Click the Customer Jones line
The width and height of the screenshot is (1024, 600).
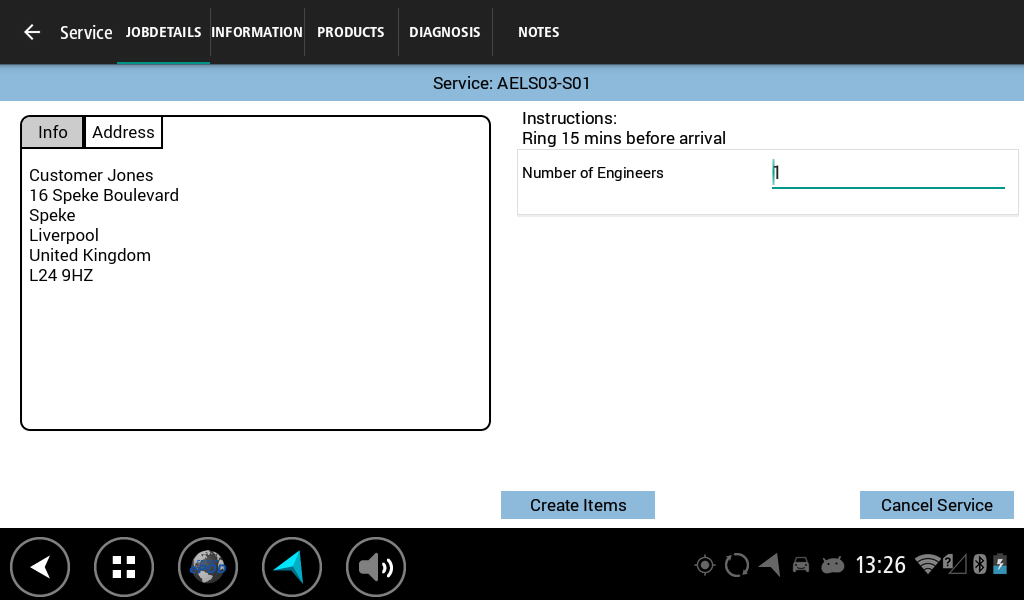pyautogui.click(x=91, y=176)
